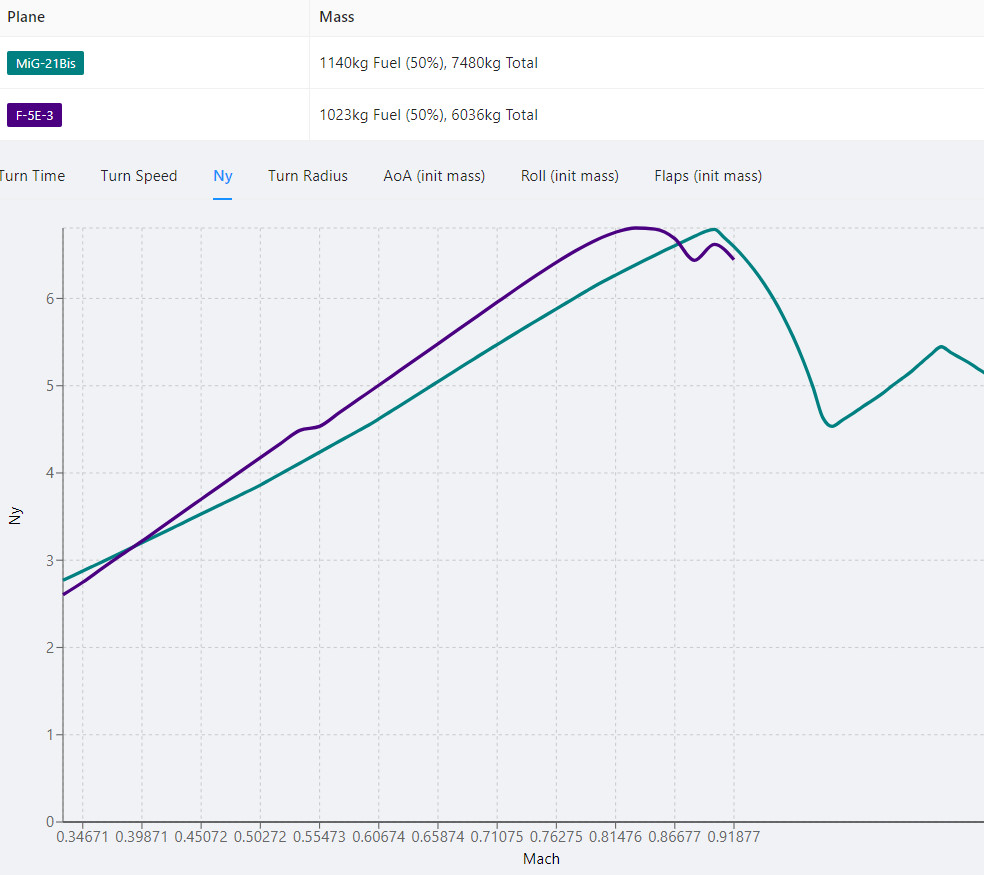Select the Flaps (init mass) tab
This screenshot has width=984, height=875.
tap(708, 176)
